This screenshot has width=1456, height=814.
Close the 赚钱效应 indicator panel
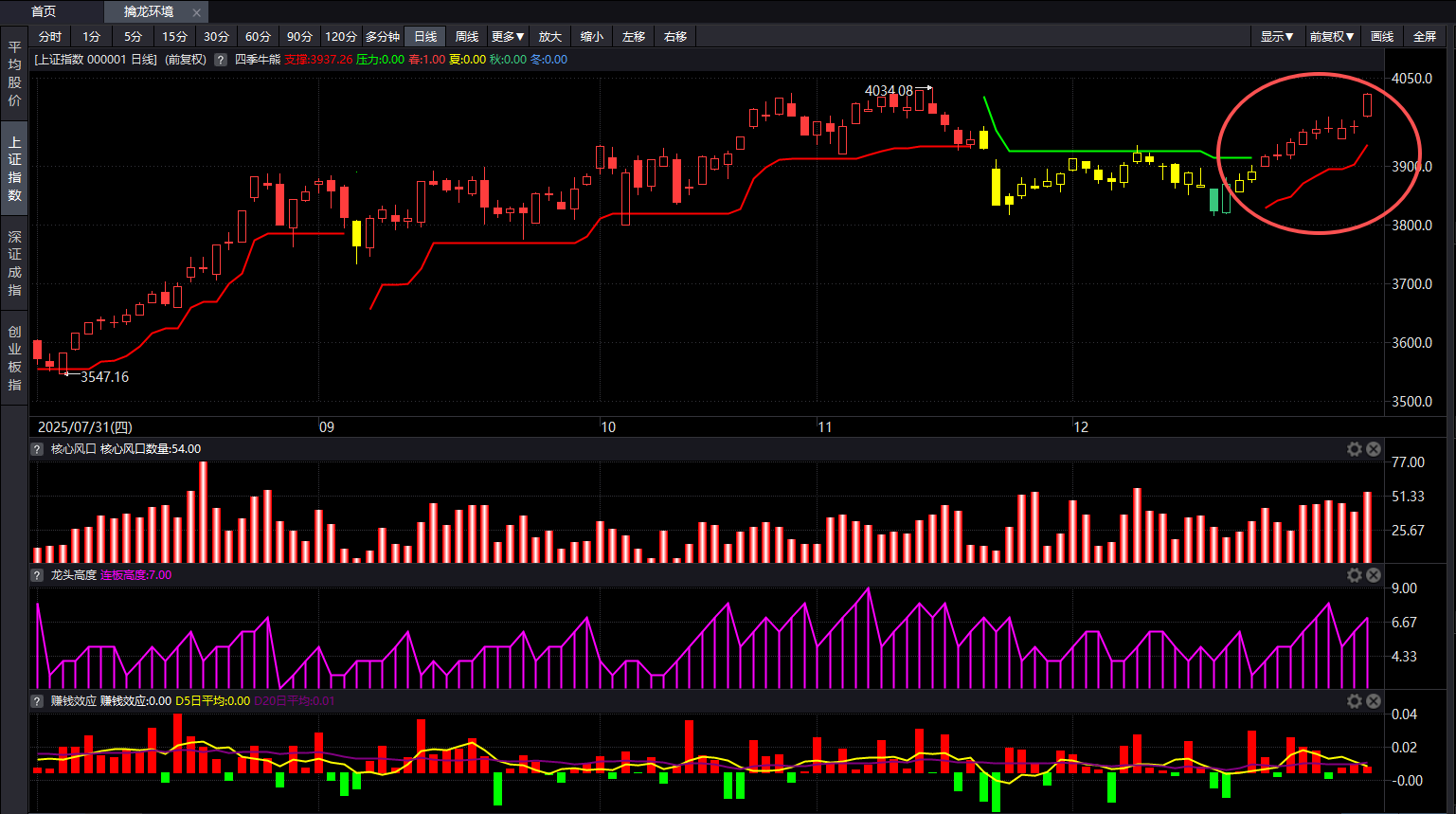[x=1374, y=701]
